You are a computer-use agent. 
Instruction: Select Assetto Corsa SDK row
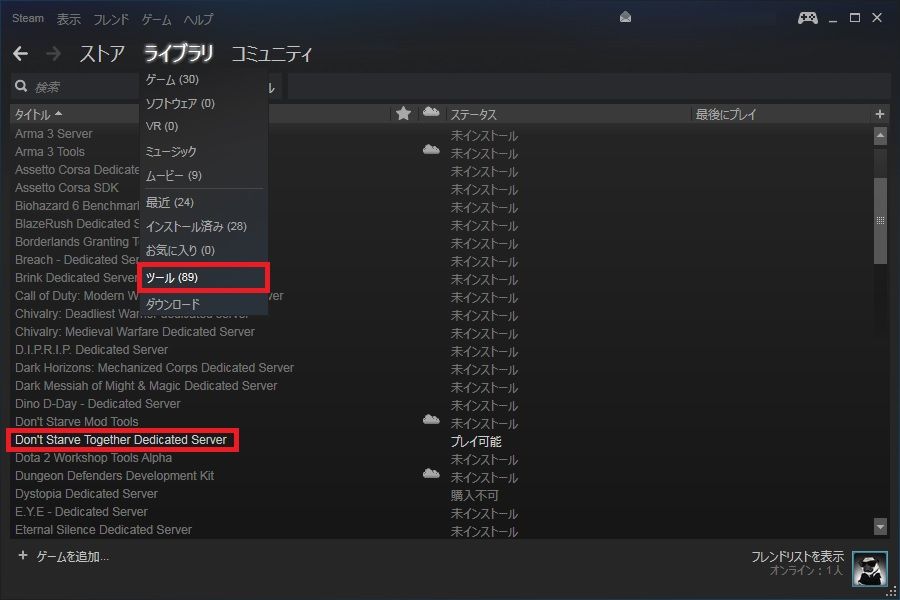67,188
